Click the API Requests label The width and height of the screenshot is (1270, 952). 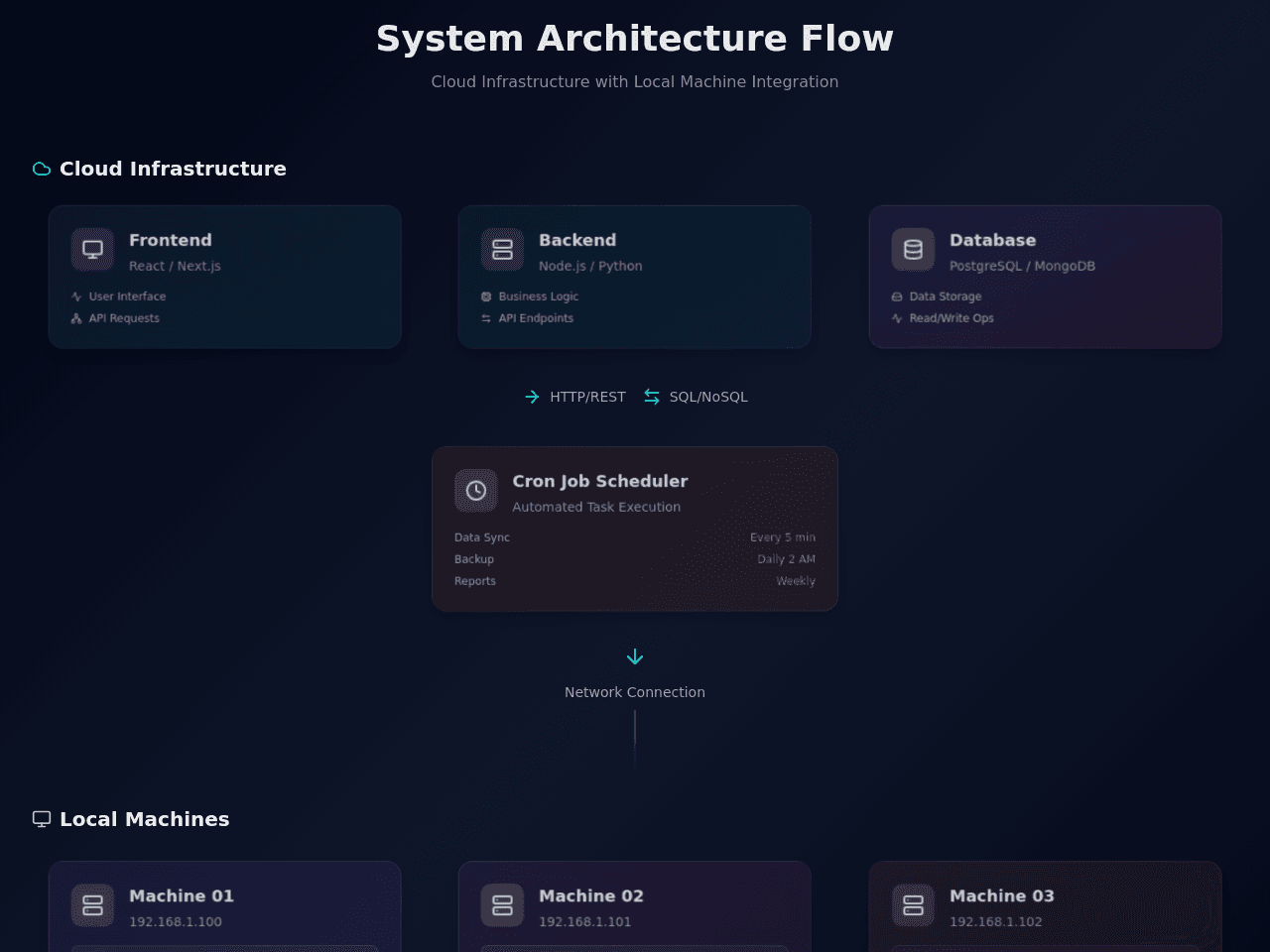click(124, 318)
